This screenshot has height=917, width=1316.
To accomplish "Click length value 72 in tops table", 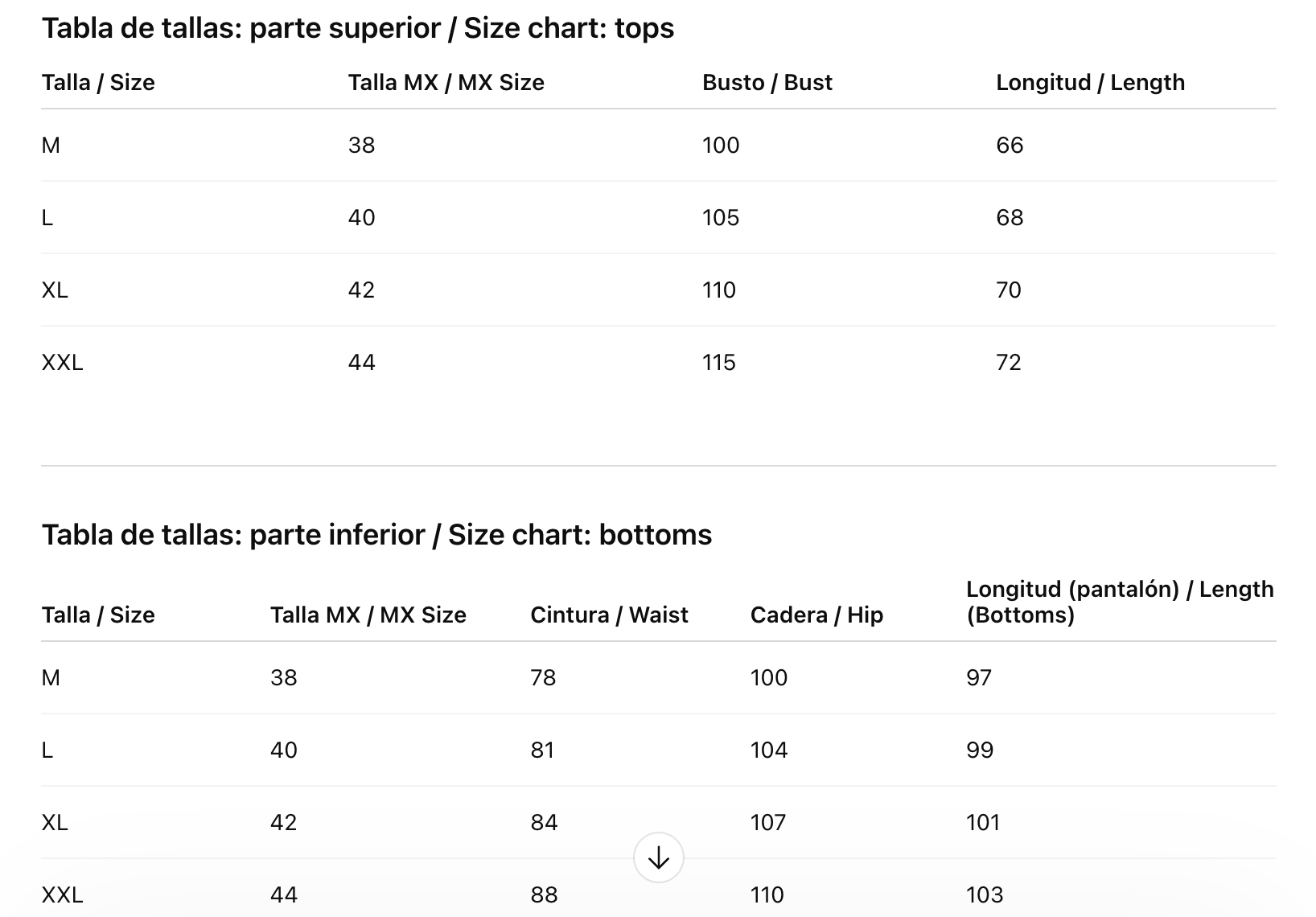I will [x=1008, y=363].
